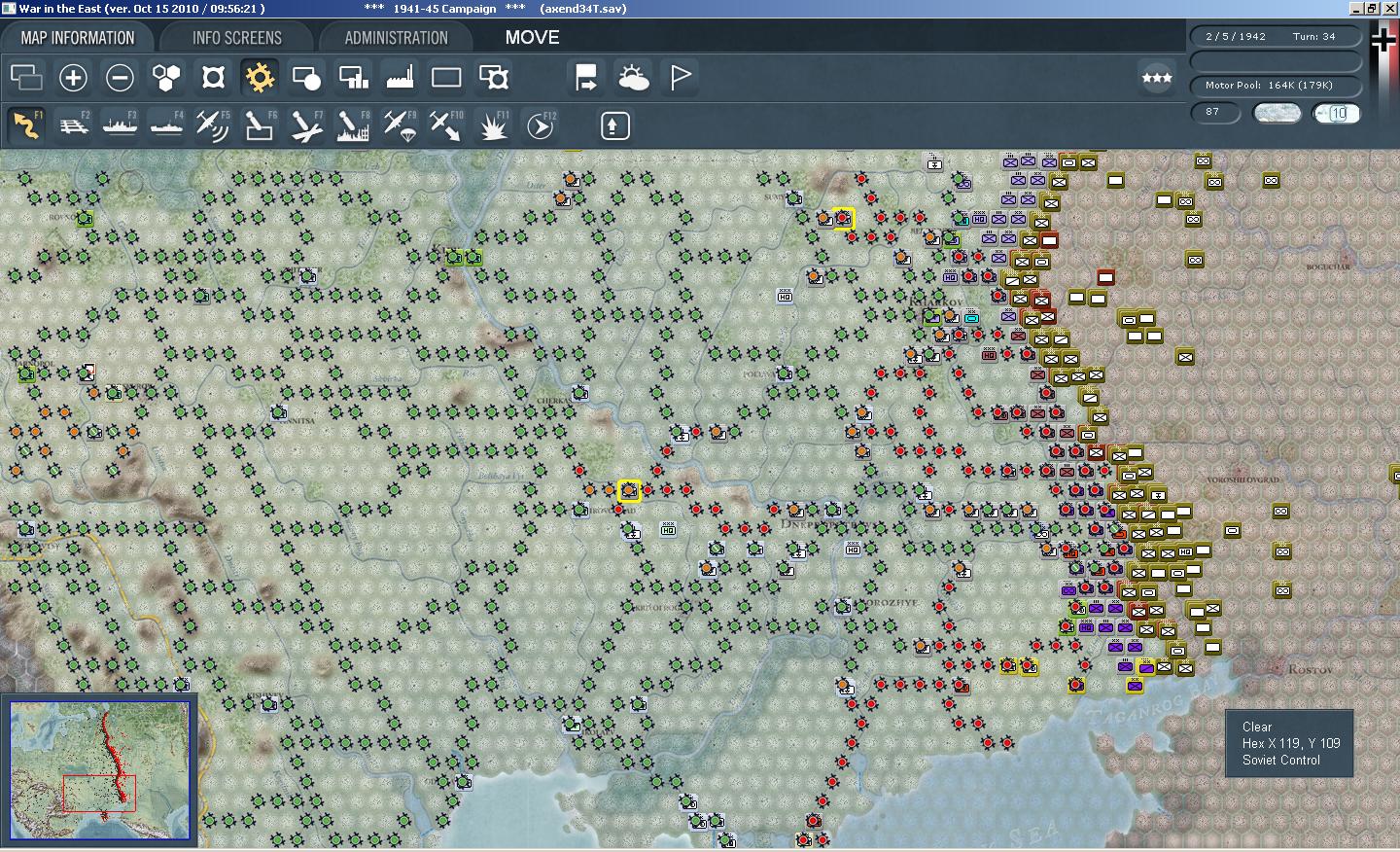Click the air weather indicator showing 10
The height and width of the screenshot is (852, 1400).
click(1337, 113)
